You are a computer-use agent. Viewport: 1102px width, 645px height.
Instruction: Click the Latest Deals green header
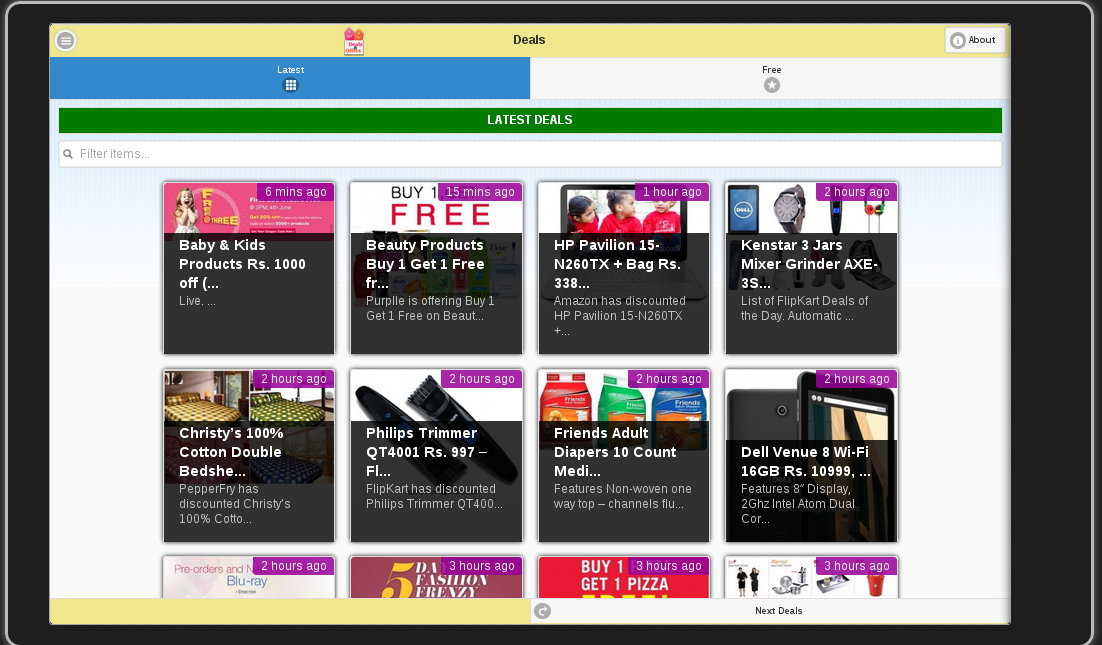(530, 120)
